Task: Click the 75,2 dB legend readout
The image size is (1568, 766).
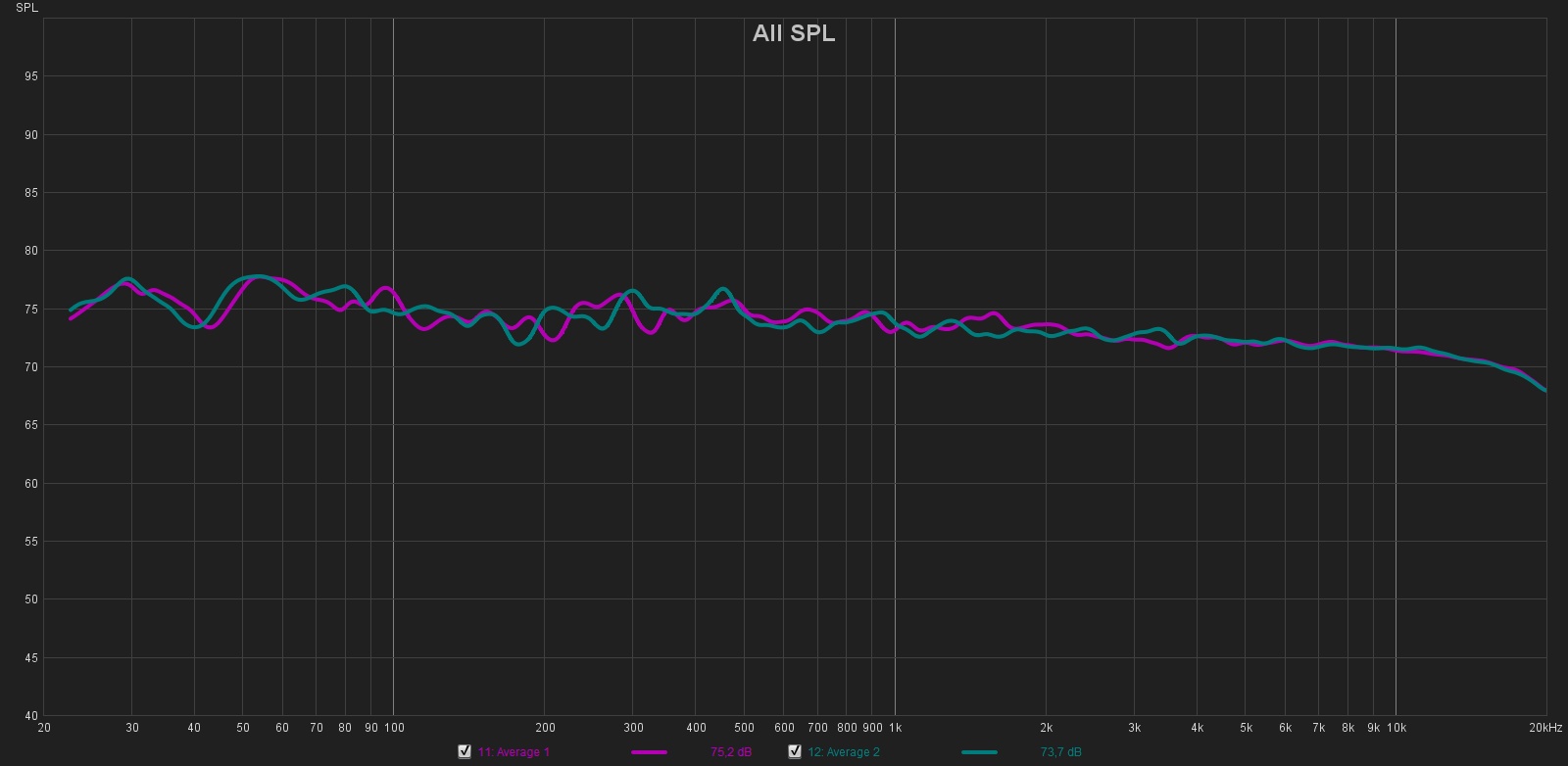Action: [731, 752]
